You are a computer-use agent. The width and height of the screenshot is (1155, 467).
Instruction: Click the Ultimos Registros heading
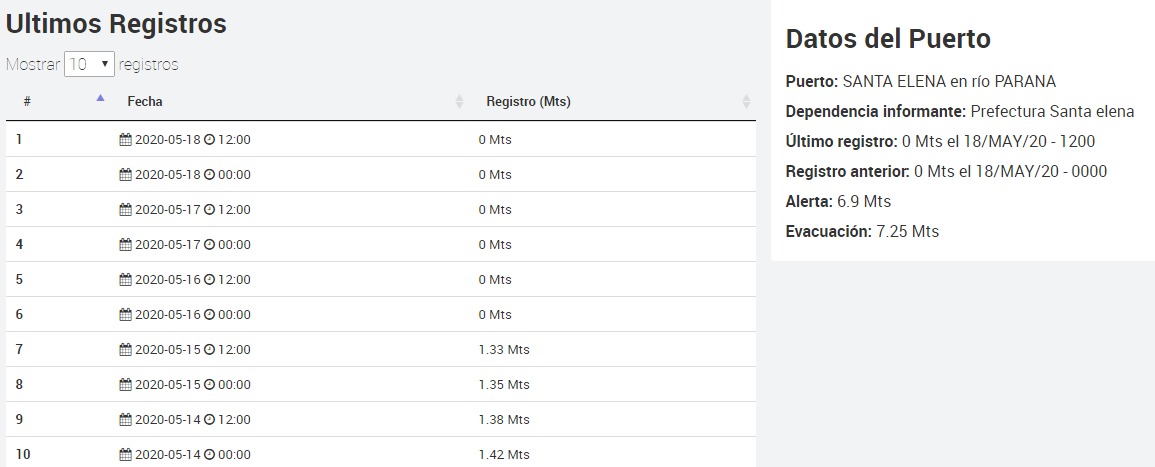pyautogui.click(x=116, y=24)
